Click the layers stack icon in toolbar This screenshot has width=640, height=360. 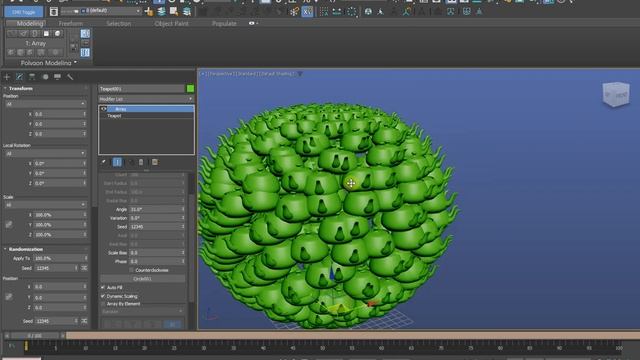(162, 11)
